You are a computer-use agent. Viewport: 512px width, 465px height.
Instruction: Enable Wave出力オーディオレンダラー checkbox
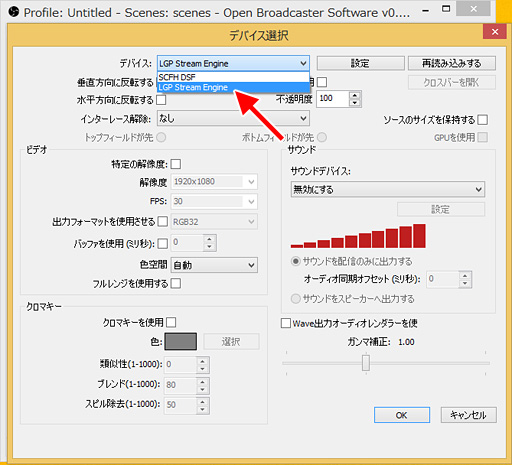pos(286,323)
